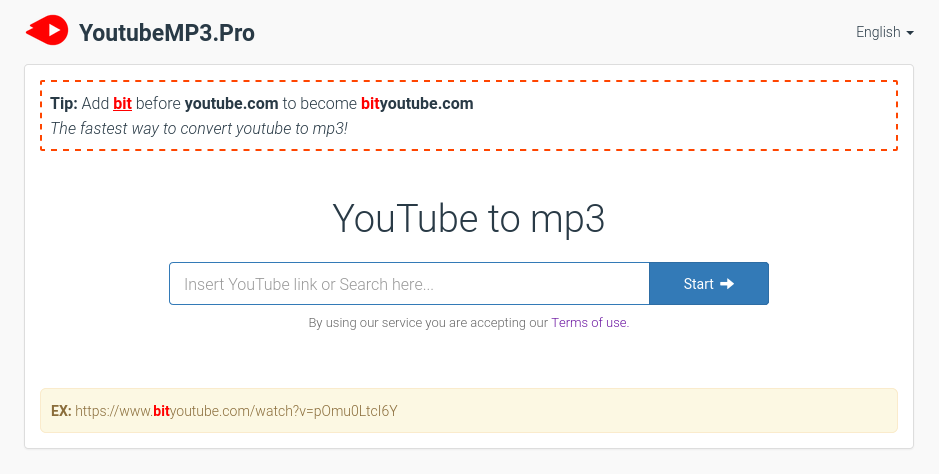939x474 pixels.
Task: Click the red YoutubeMP3.Pro logo icon
Action: [x=47, y=31]
